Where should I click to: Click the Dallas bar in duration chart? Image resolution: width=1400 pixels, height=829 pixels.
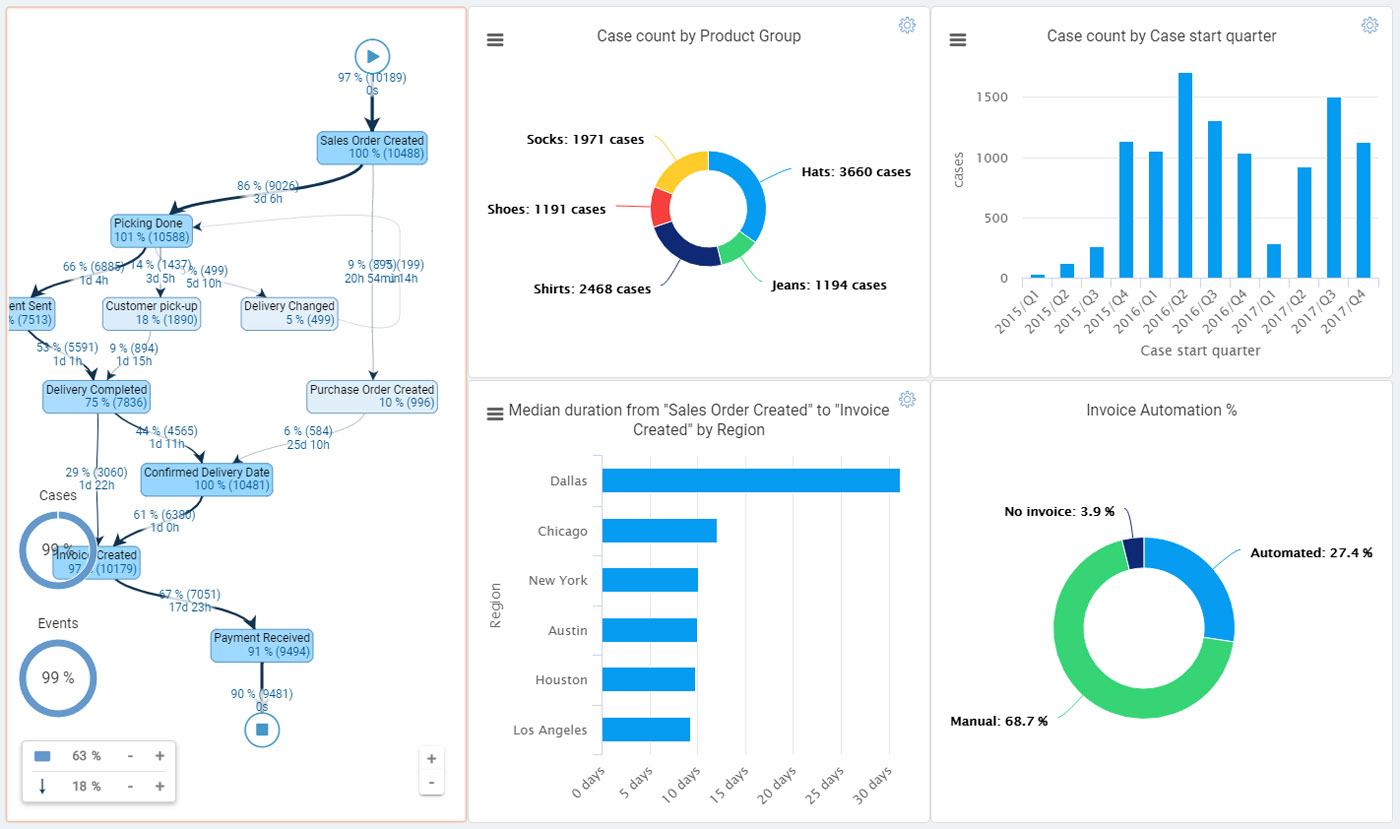[750, 480]
